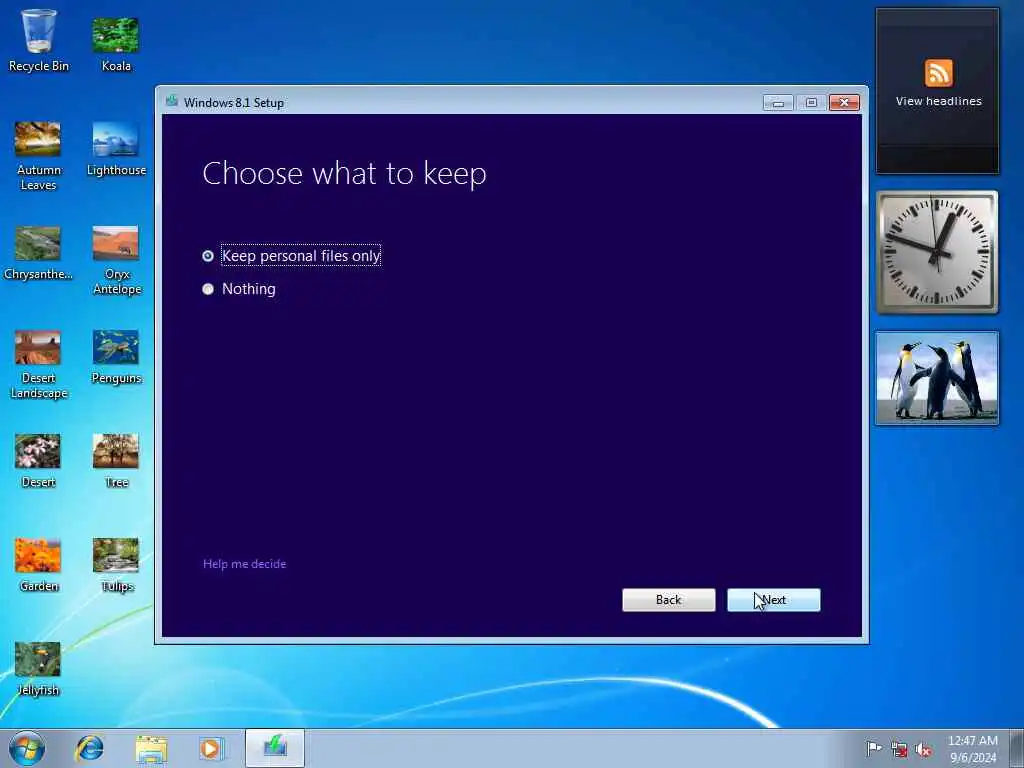Click the RSS feed headlines gadget icon
The height and width of the screenshot is (768, 1024).
point(938,73)
